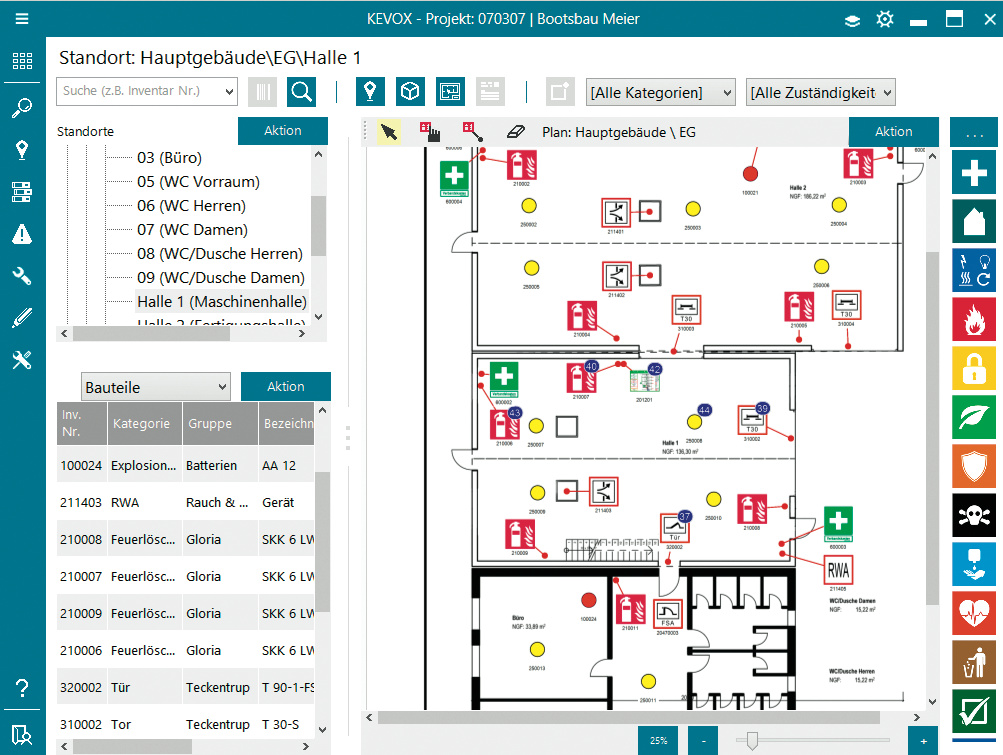Select the skull hazardous substances category
Viewport: 1003px width, 755px height.
pos(974,515)
